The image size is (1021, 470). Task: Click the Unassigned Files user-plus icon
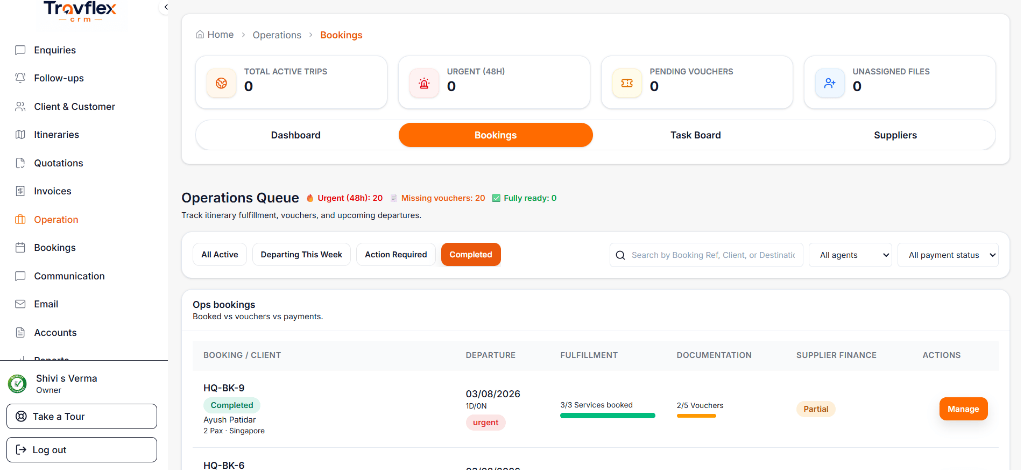click(x=830, y=83)
